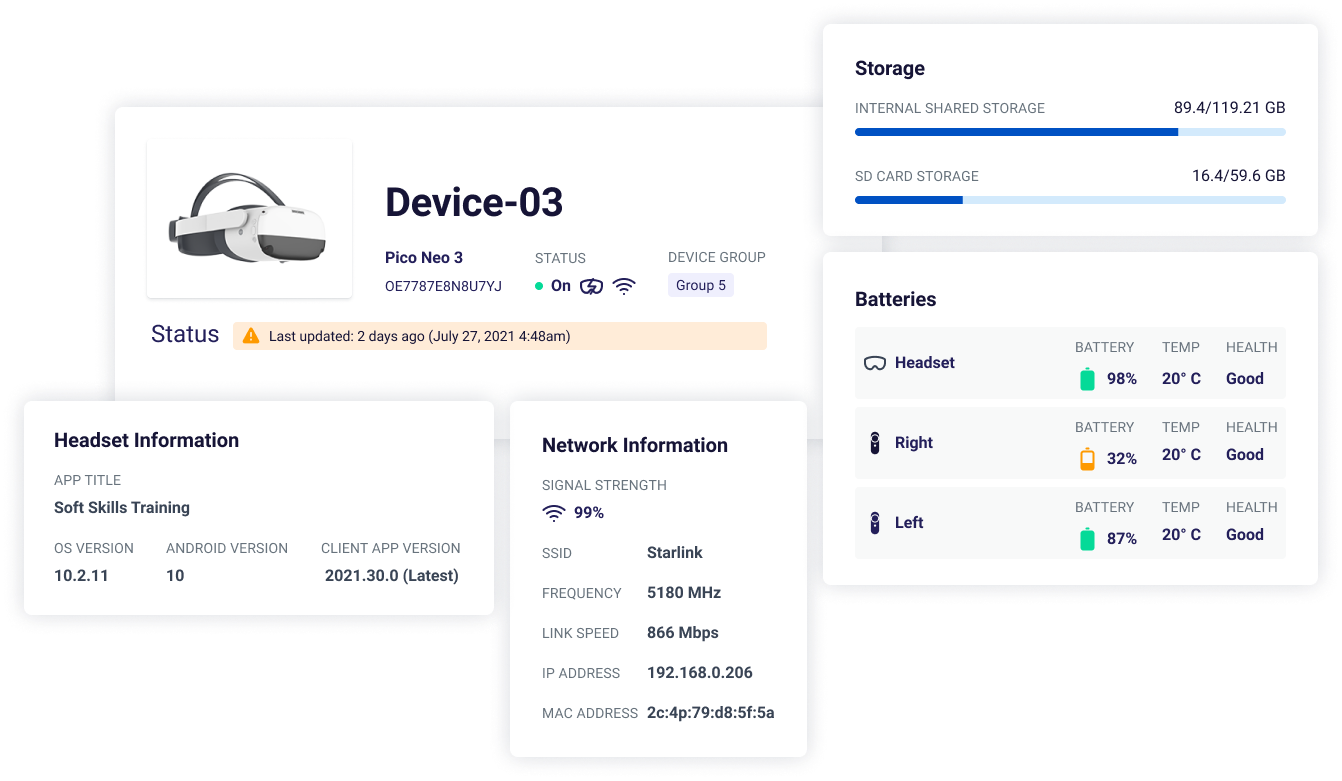Click the Wi-Fi icon beside the device status

click(625, 285)
